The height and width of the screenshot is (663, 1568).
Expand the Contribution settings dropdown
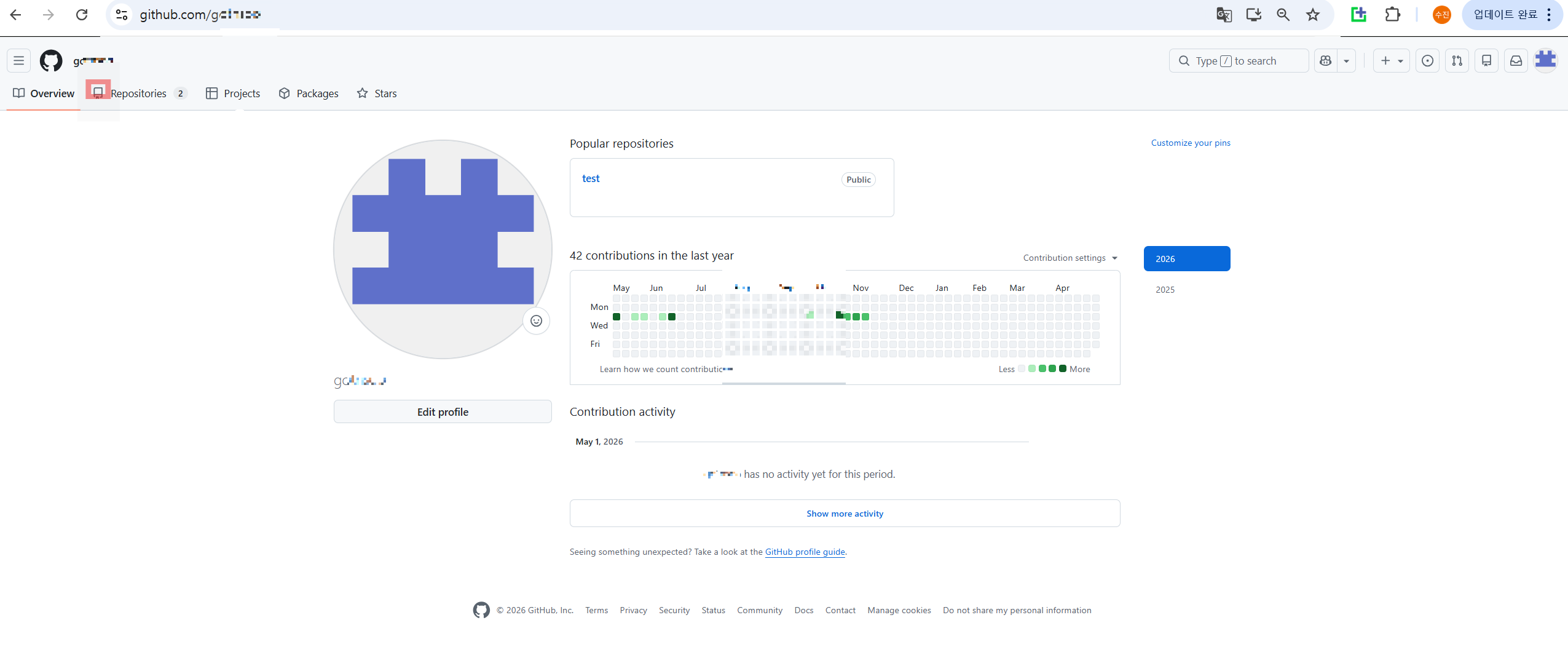tap(1070, 258)
